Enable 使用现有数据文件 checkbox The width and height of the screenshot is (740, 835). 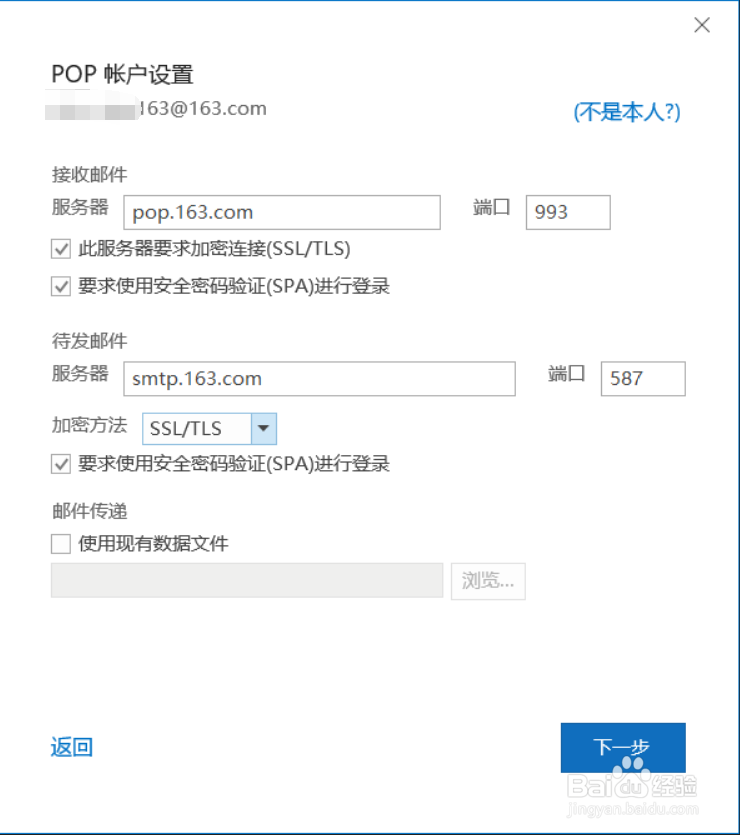point(61,544)
